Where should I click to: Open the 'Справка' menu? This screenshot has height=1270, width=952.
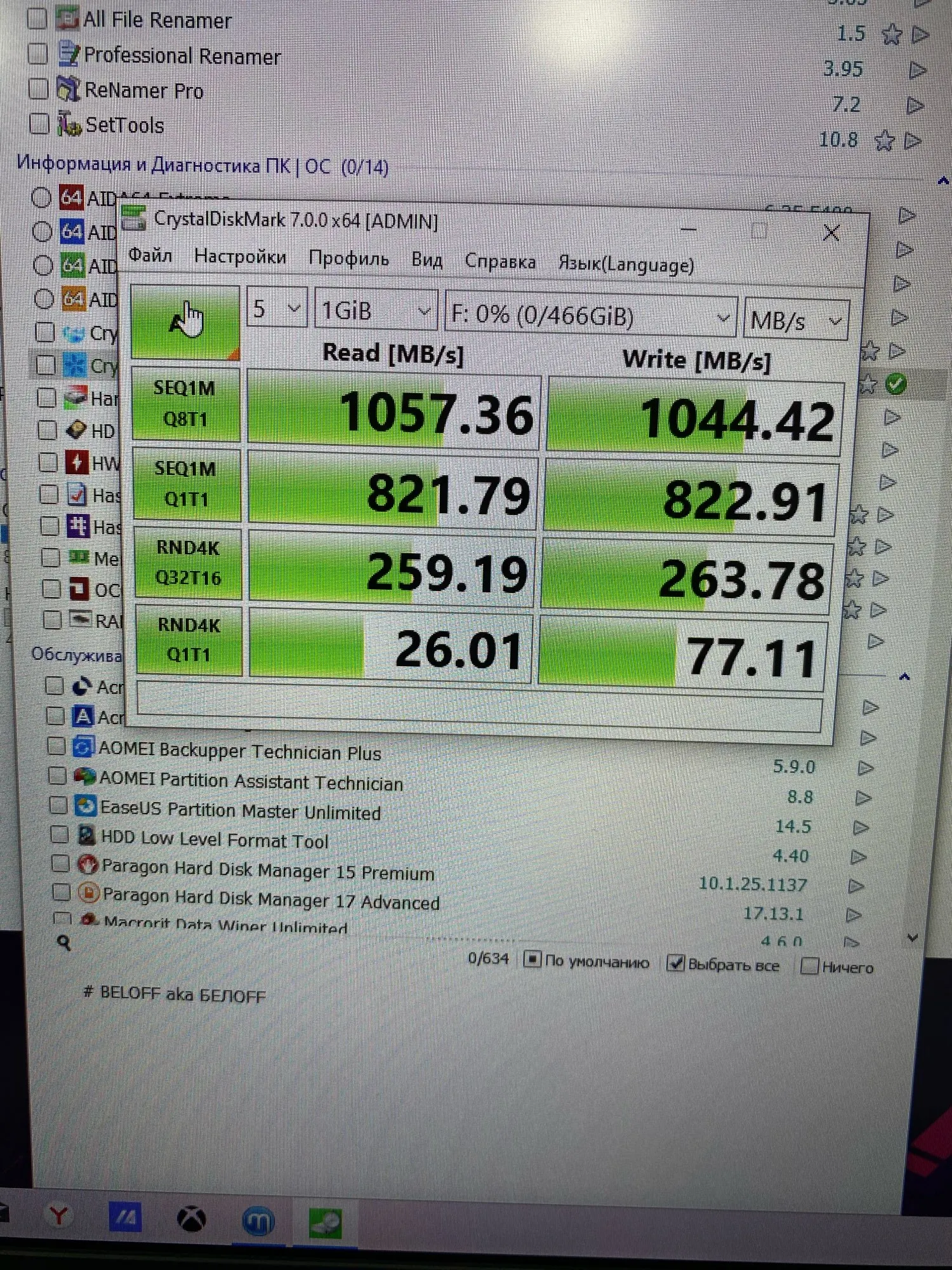(x=501, y=261)
